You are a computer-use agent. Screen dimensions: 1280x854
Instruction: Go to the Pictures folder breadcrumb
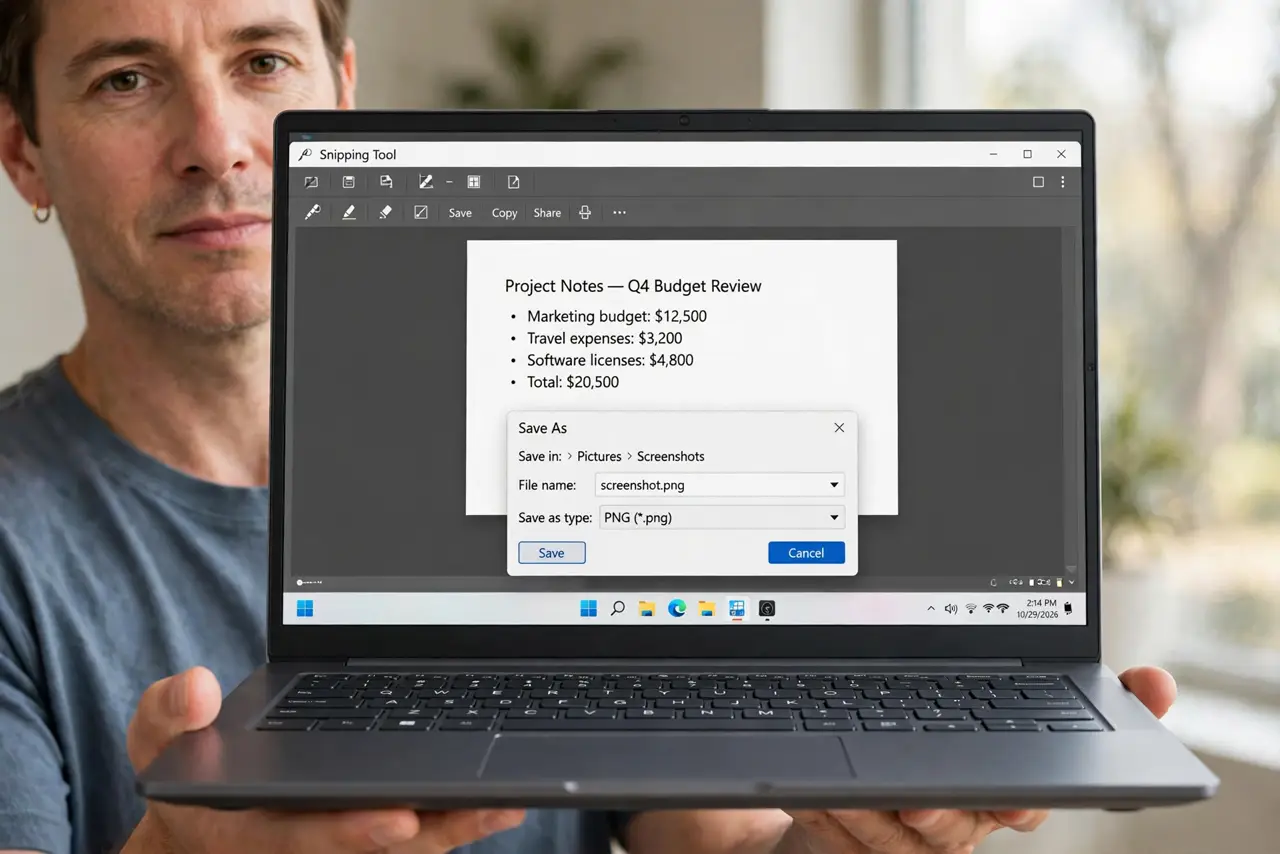coord(599,456)
